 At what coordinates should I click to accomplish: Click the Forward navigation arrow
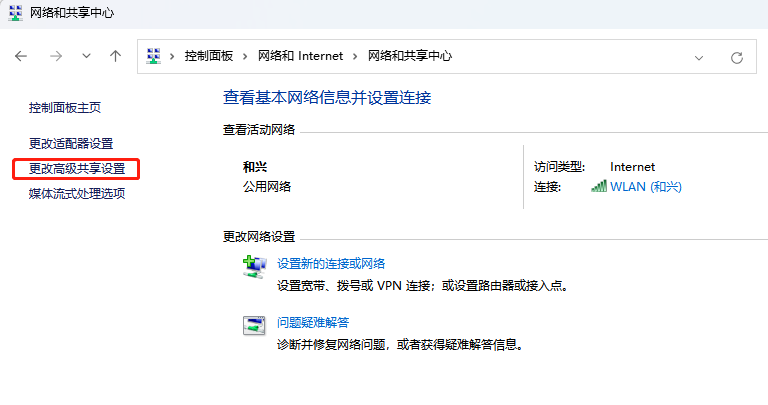click(56, 57)
